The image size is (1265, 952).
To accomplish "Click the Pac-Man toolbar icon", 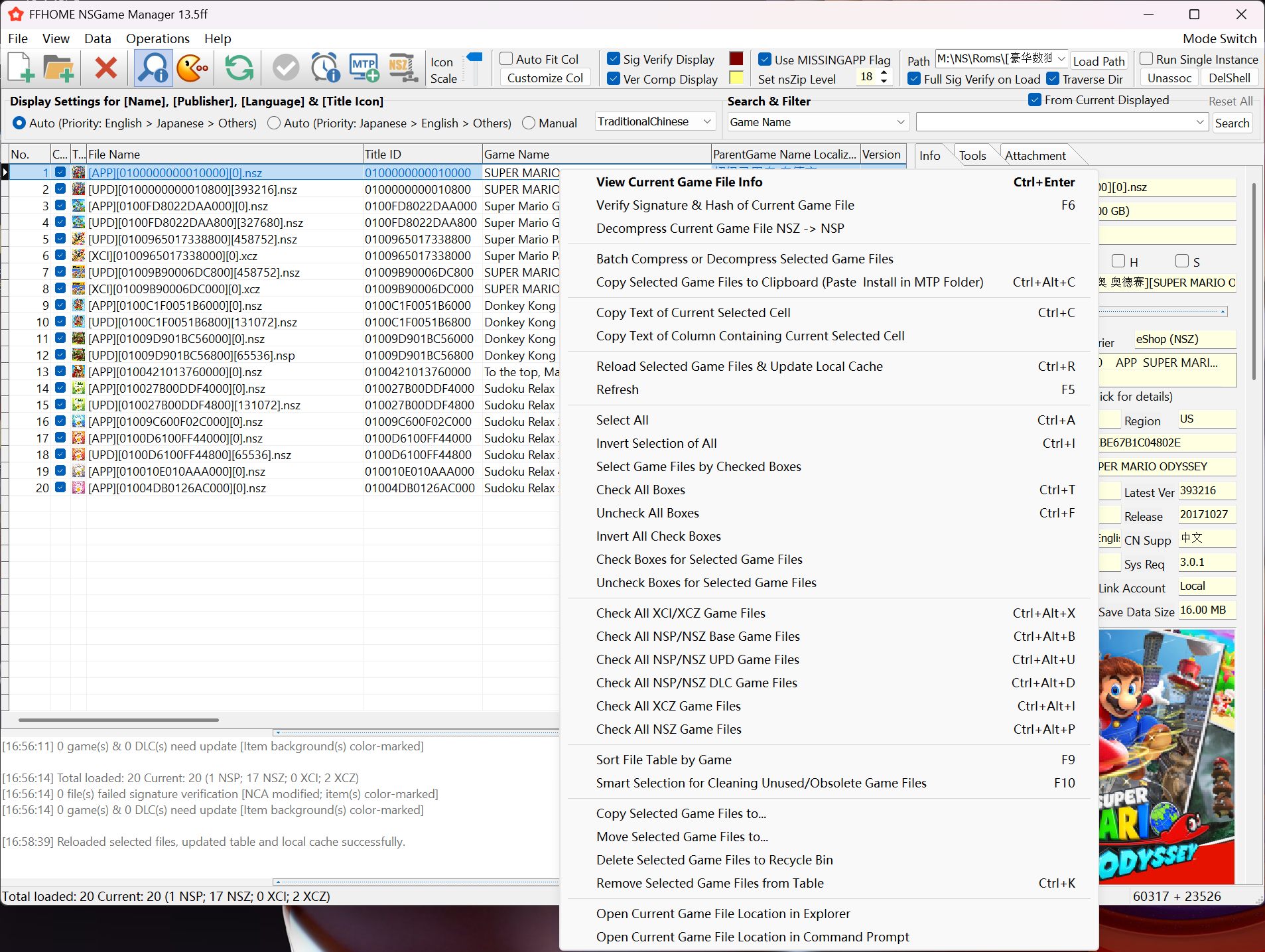I will (x=193, y=68).
